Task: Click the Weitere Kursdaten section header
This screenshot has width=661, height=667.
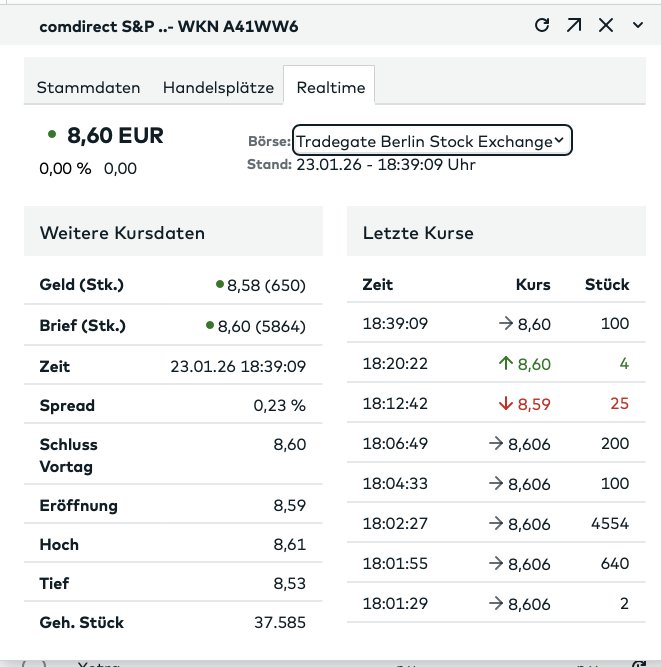Action: tap(122, 233)
